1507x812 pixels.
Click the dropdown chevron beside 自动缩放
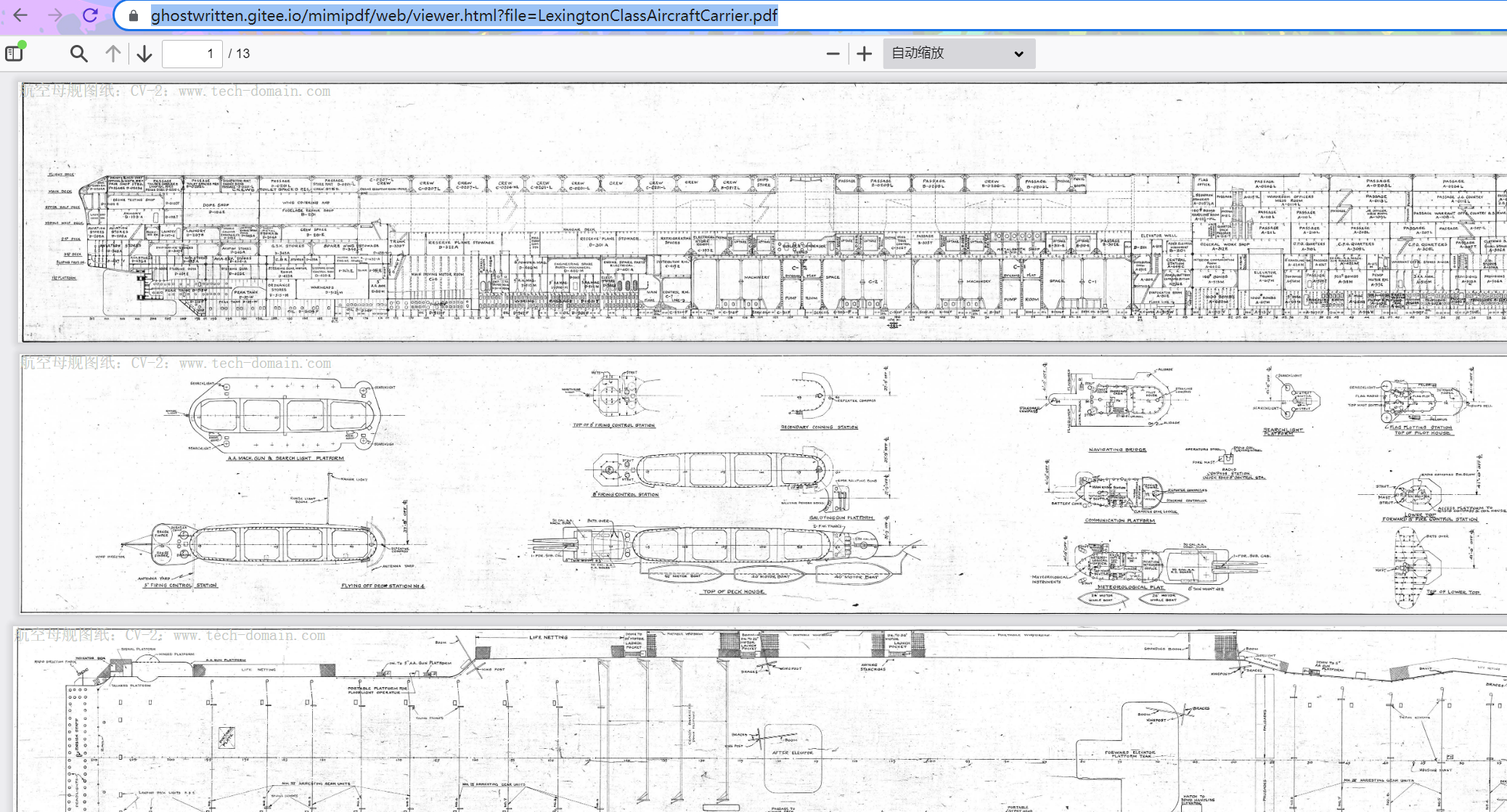(x=1018, y=54)
